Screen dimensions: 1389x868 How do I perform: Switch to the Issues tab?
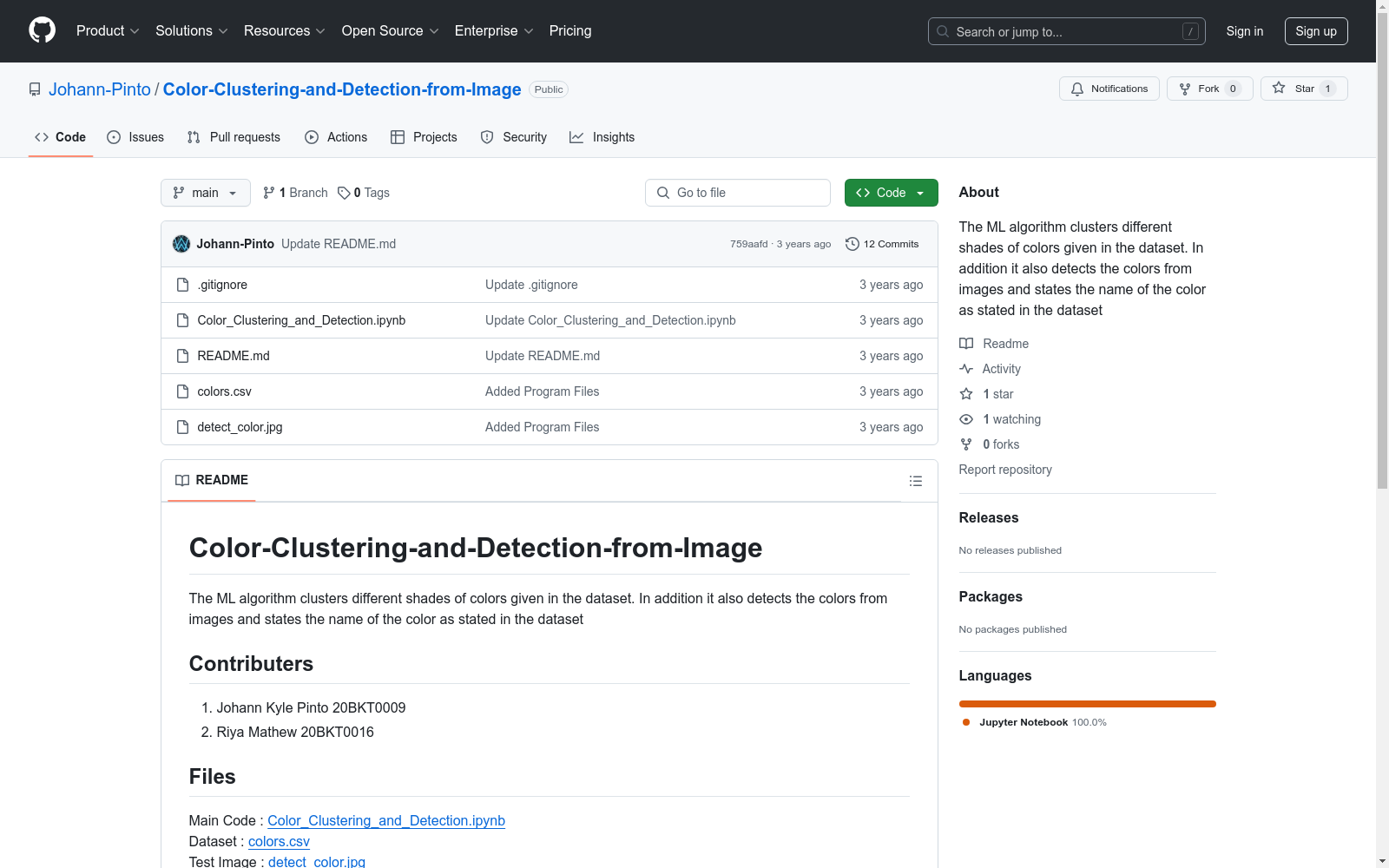135,137
